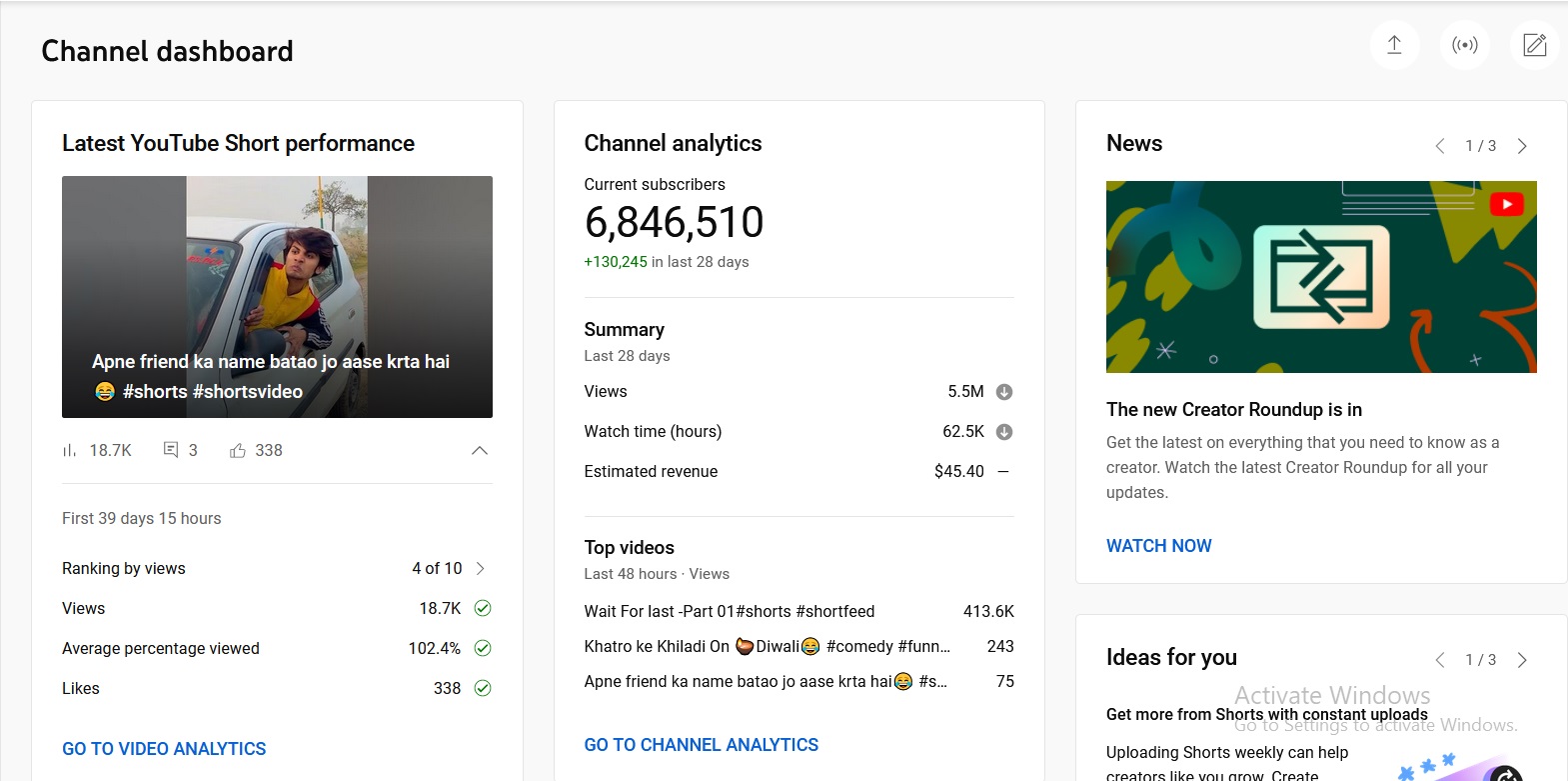This screenshot has height=781, width=1568.
Task: Click the create post pencil icon
Action: click(1535, 45)
